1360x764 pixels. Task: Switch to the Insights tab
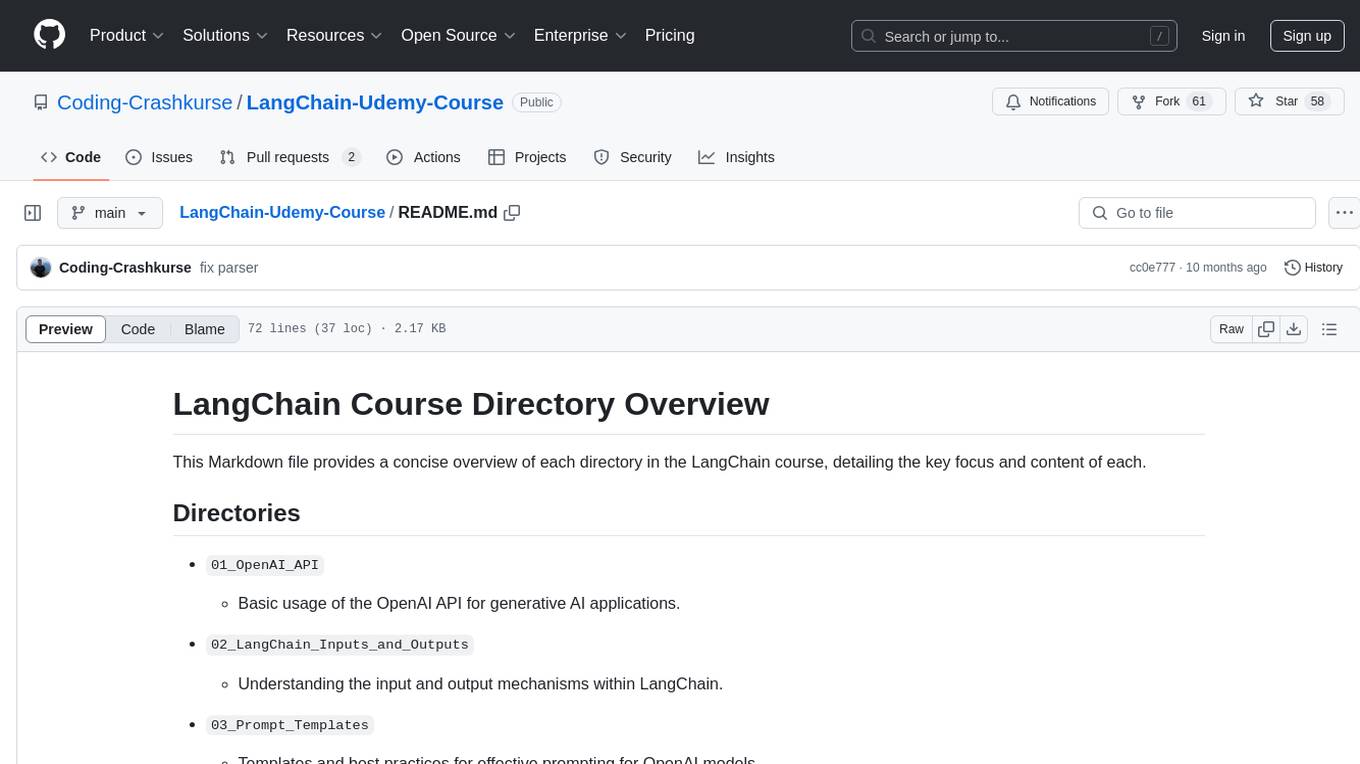coord(737,157)
